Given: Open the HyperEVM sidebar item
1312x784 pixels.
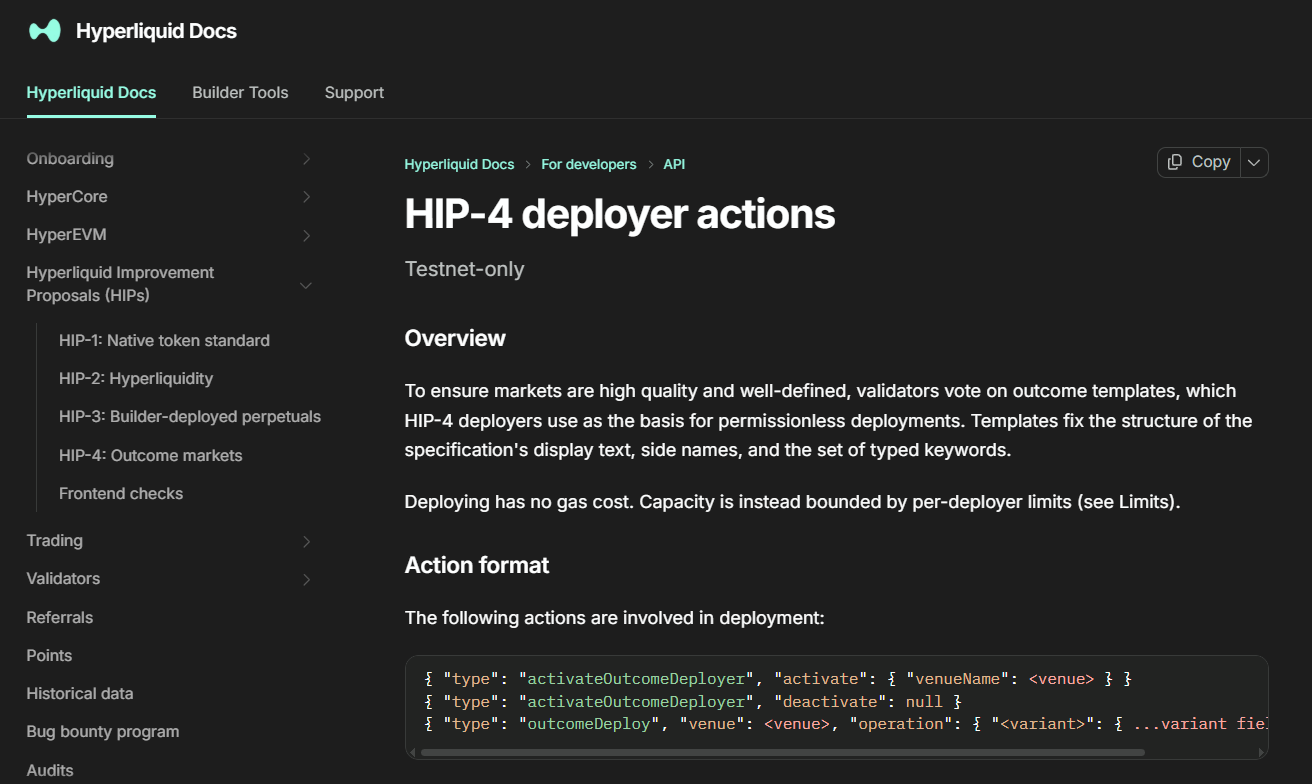Looking at the screenshot, I should coord(66,235).
